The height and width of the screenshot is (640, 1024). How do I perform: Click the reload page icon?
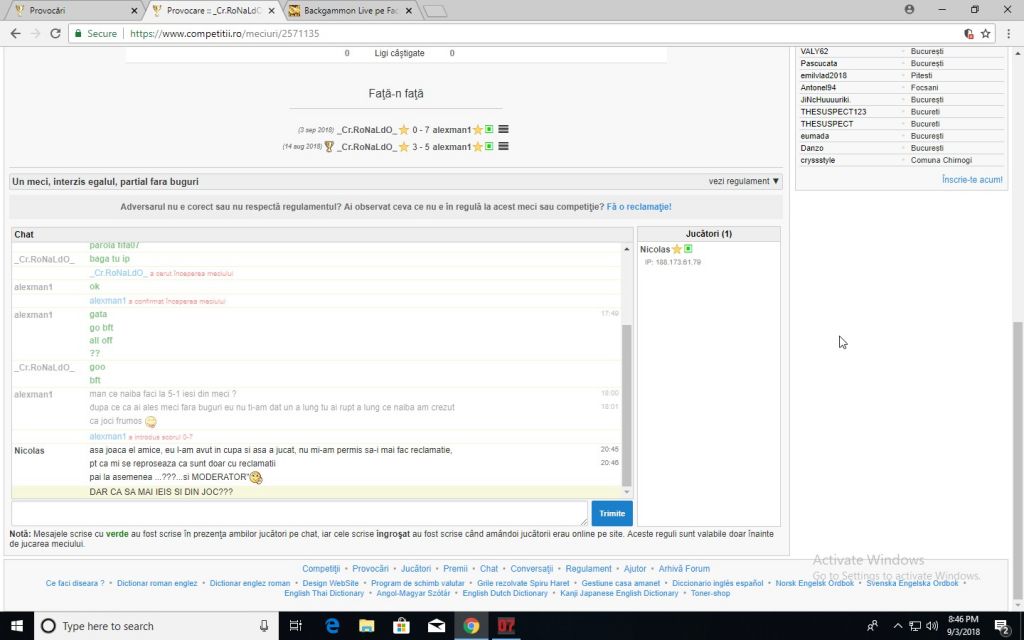[x=56, y=33]
